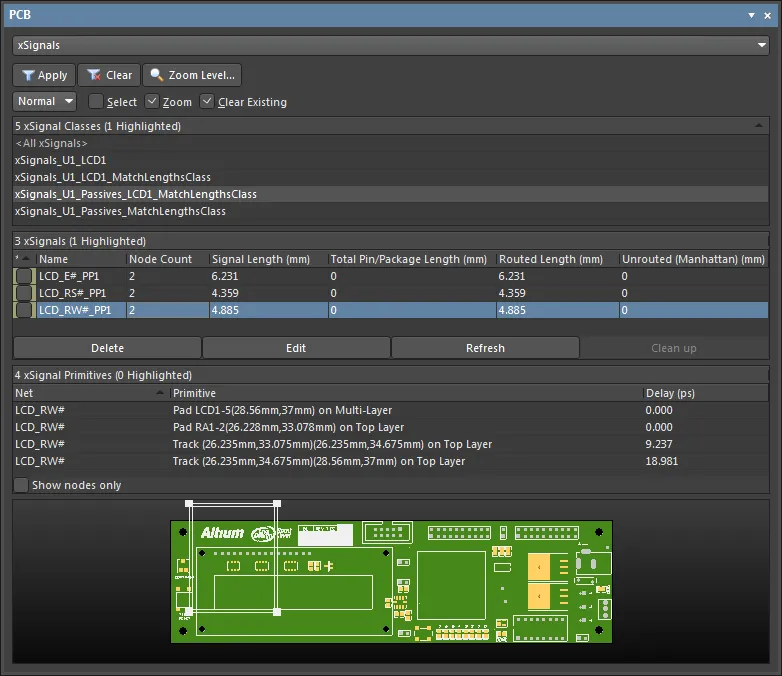
Task: Click the row marker for LCD_RS#_PP1
Action: tap(24, 293)
